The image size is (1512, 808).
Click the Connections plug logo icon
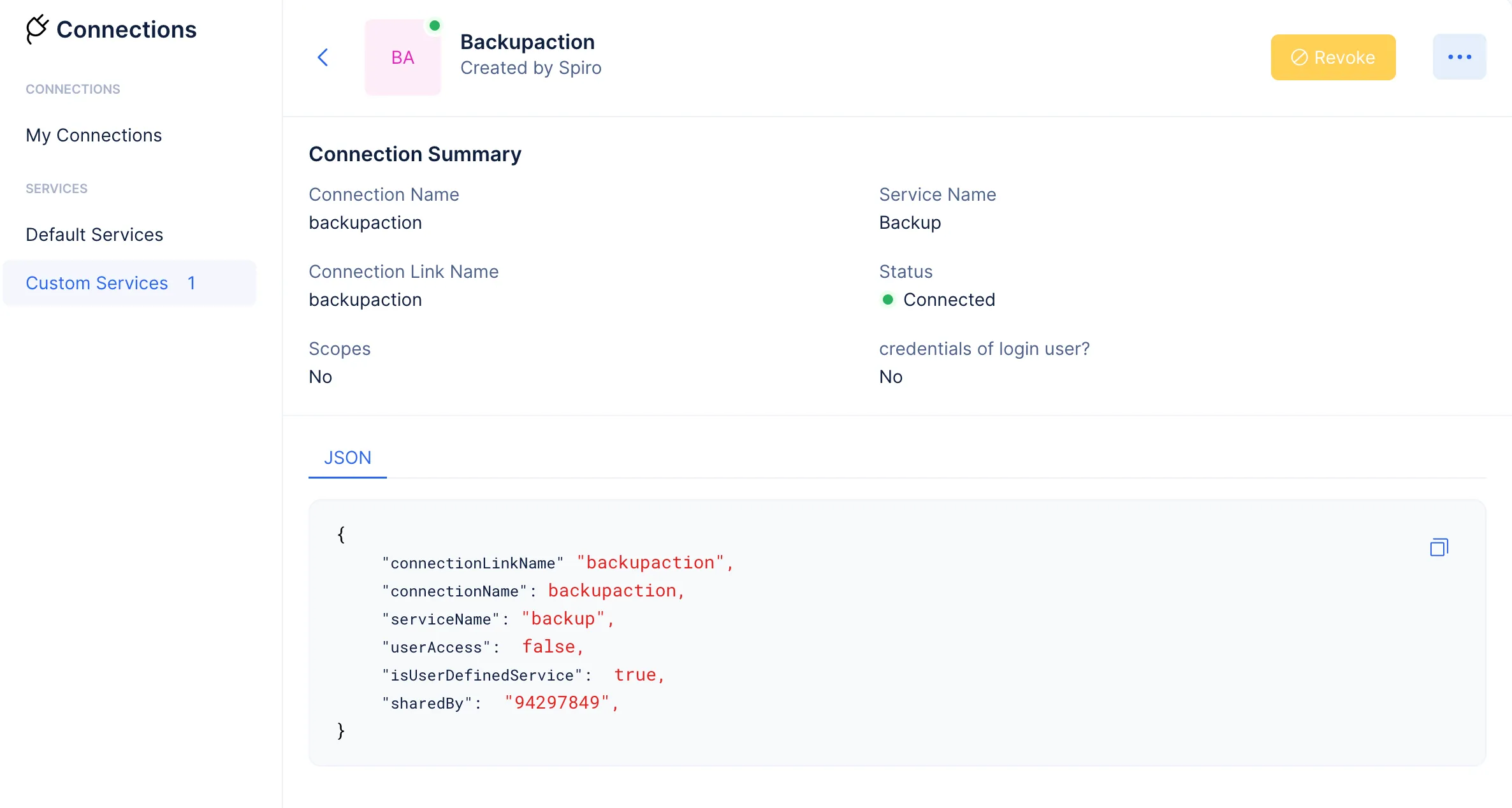37,29
